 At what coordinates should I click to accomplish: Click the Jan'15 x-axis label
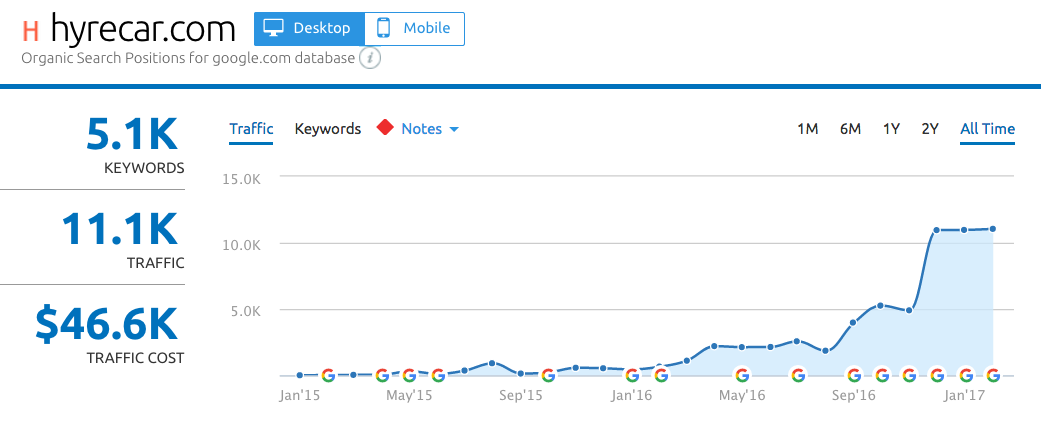[x=299, y=397]
